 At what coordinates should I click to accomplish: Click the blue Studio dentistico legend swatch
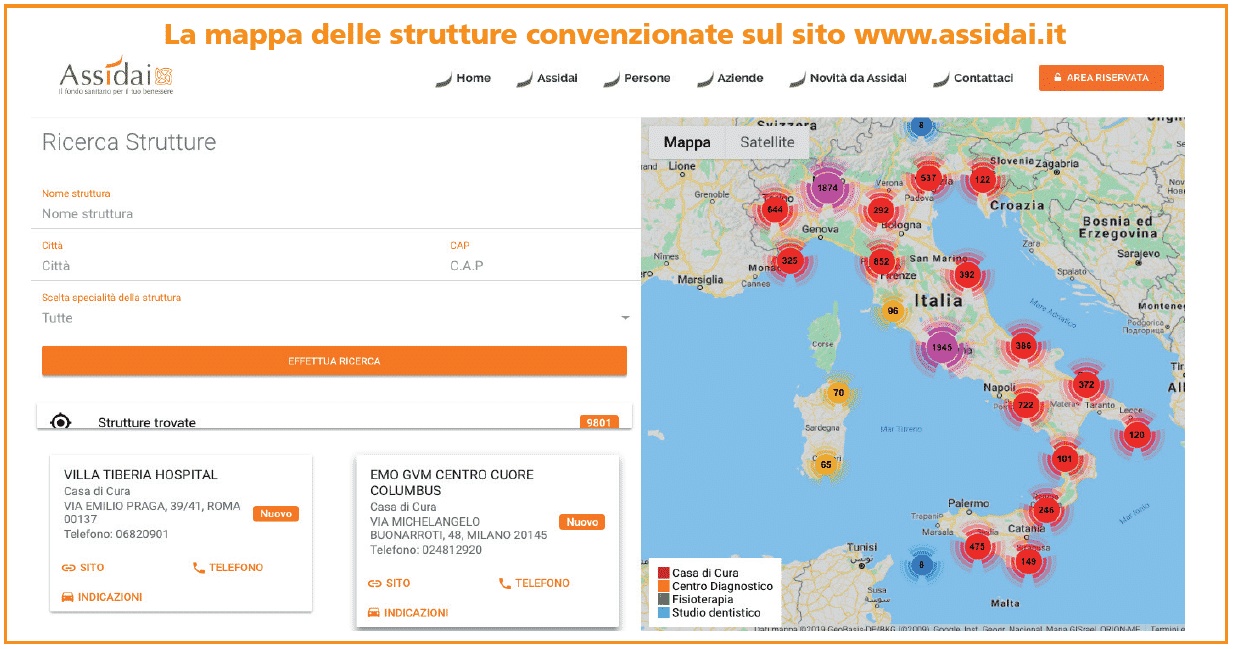coord(662,612)
